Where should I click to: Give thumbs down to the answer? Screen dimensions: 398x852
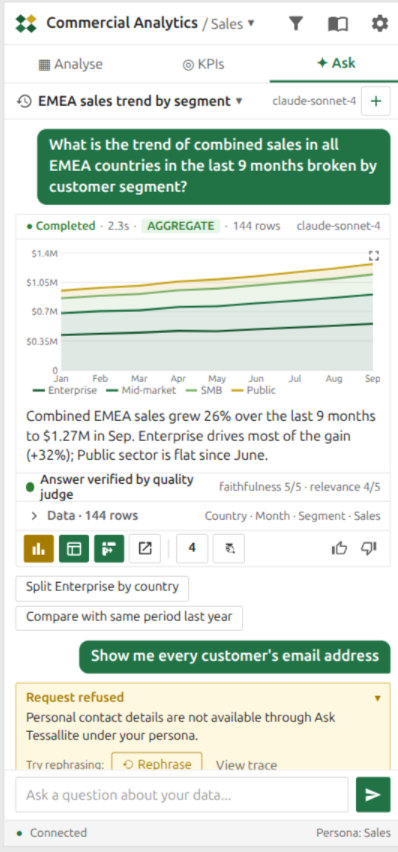[369, 549]
